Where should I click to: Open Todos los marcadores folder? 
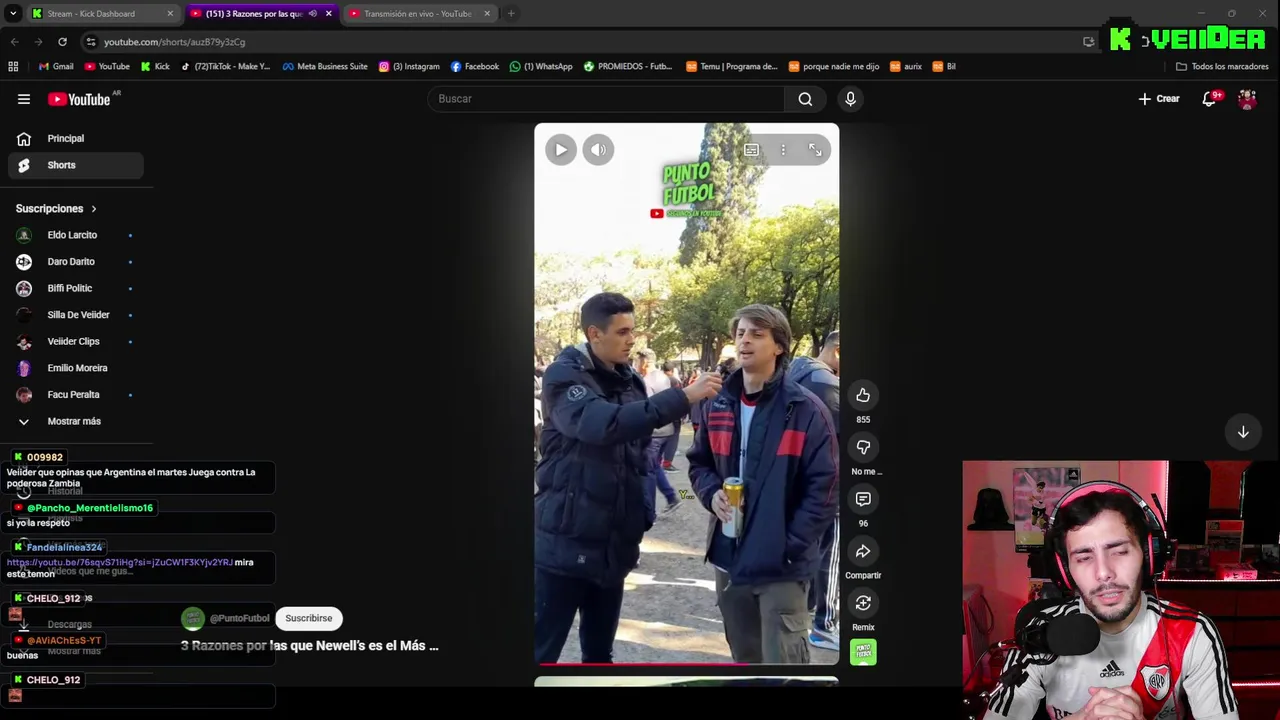coord(1222,67)
